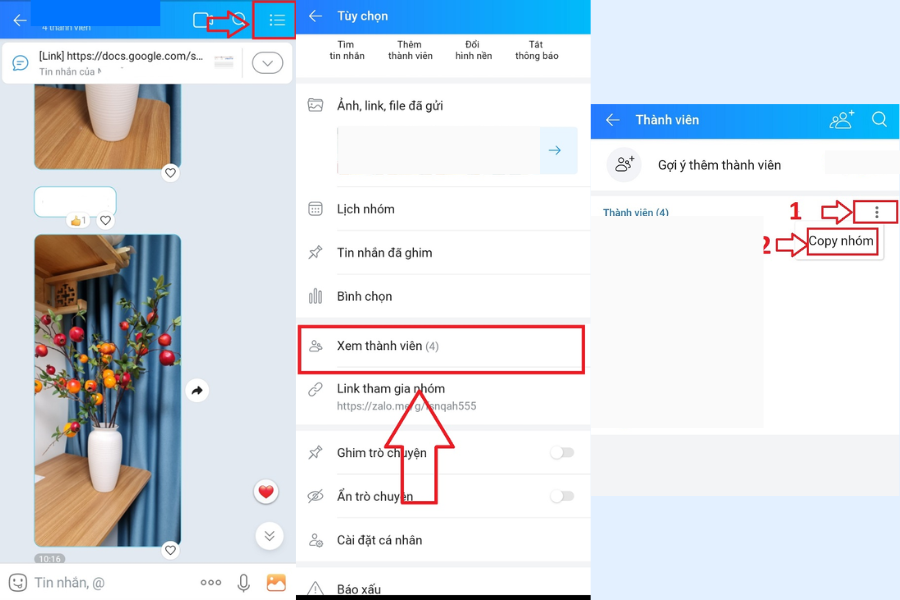This screenshot has width=900, height=600.
Task: Click the add member icon in Thành viên header
Action: point(842,120)
